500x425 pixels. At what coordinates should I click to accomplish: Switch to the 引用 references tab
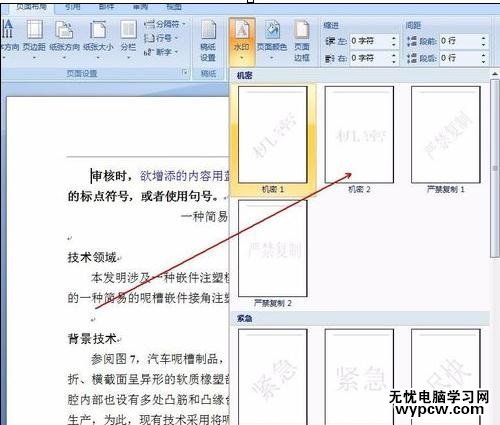[72, 7]
